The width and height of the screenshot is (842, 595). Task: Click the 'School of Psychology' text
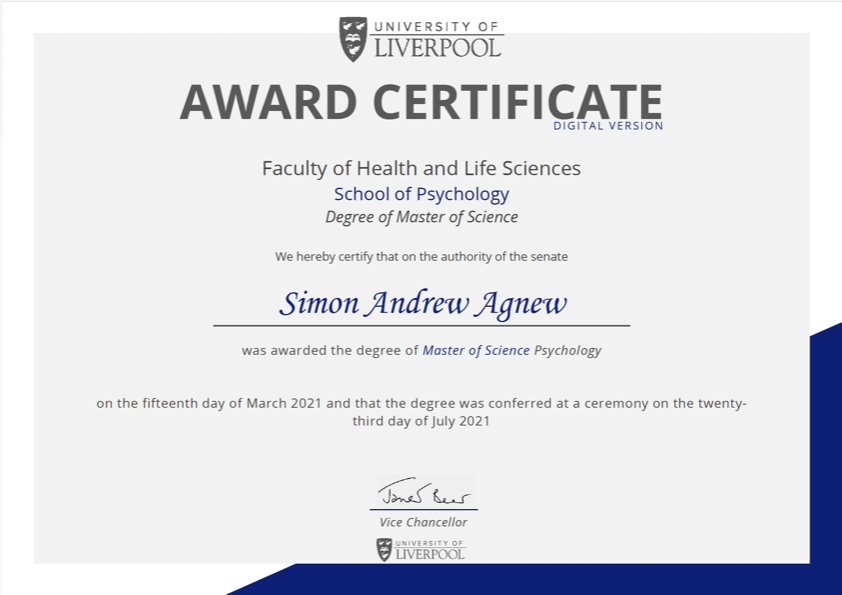(421, 194)
